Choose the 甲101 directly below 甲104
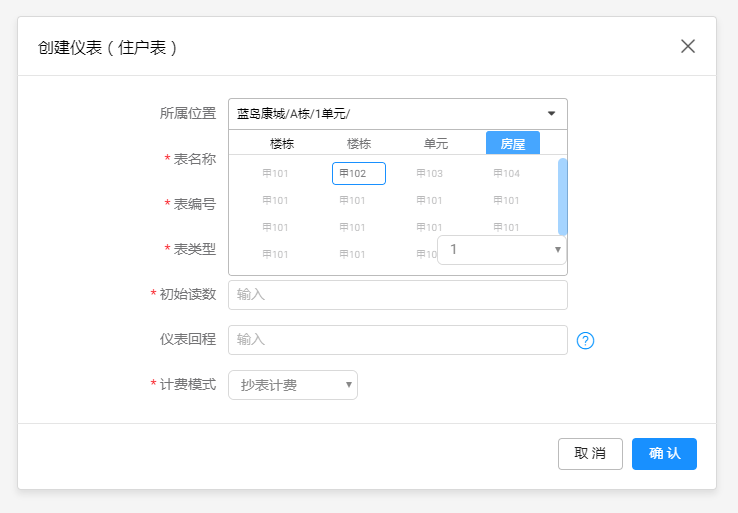The width and height of the screenshot is (738, 513). click(x=506, y=200)
